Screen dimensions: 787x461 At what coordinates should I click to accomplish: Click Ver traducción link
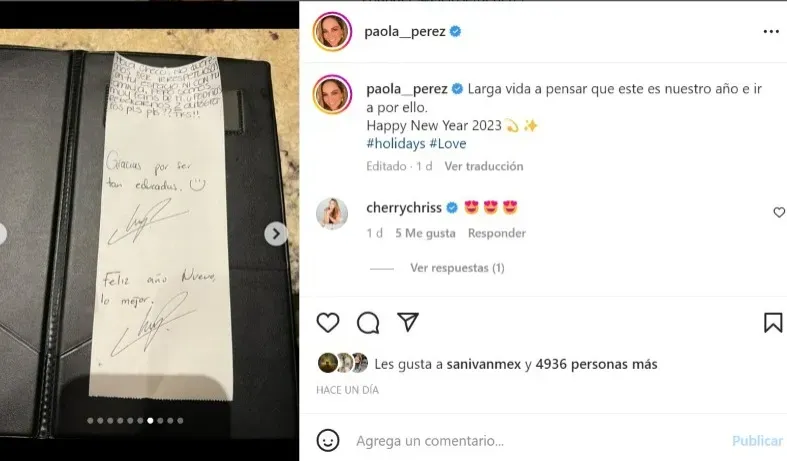484,166
